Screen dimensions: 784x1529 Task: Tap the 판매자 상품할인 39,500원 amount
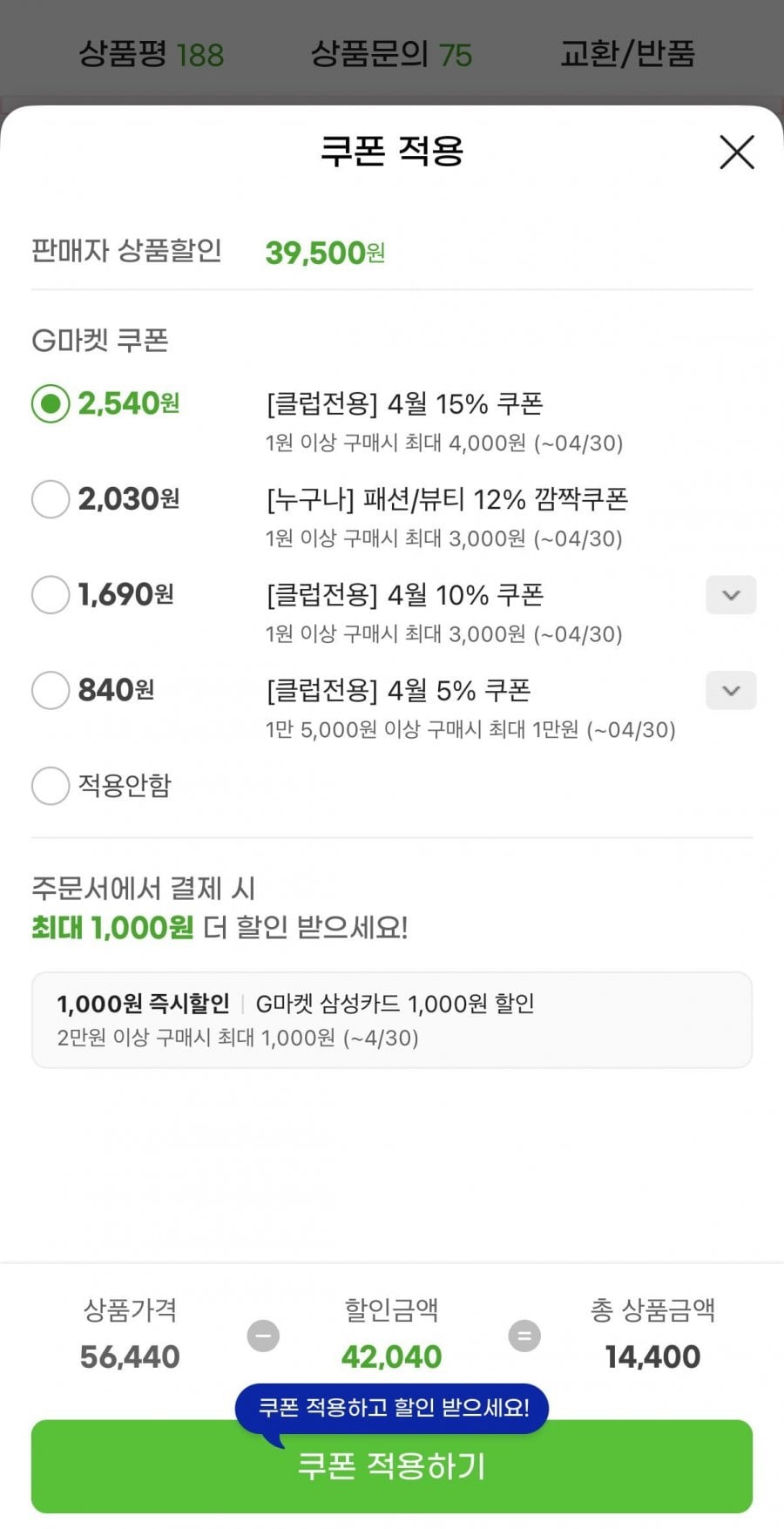pyautogui.click(x=324, y=253)
